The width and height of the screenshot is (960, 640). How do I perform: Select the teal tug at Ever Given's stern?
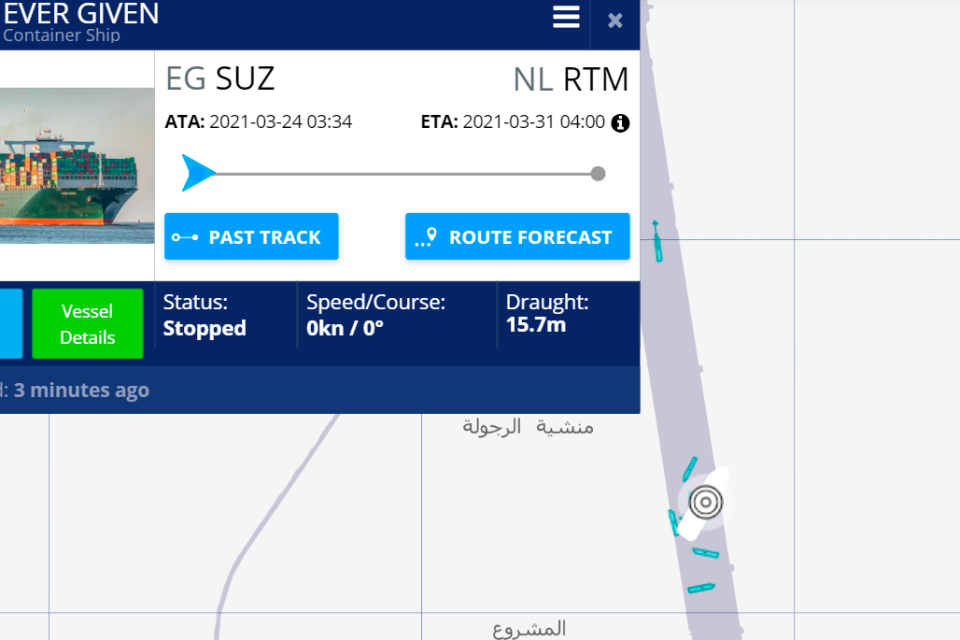pyautogui.click(x=674, y=522)
